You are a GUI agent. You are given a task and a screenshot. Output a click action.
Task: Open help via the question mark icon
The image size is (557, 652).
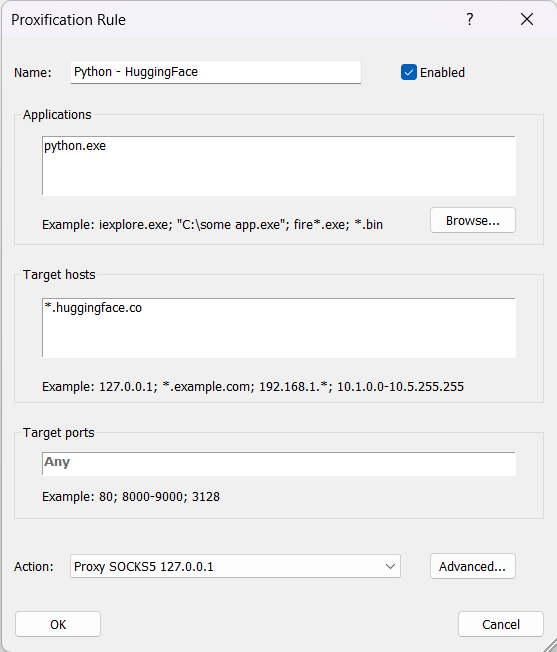(470, 19)
